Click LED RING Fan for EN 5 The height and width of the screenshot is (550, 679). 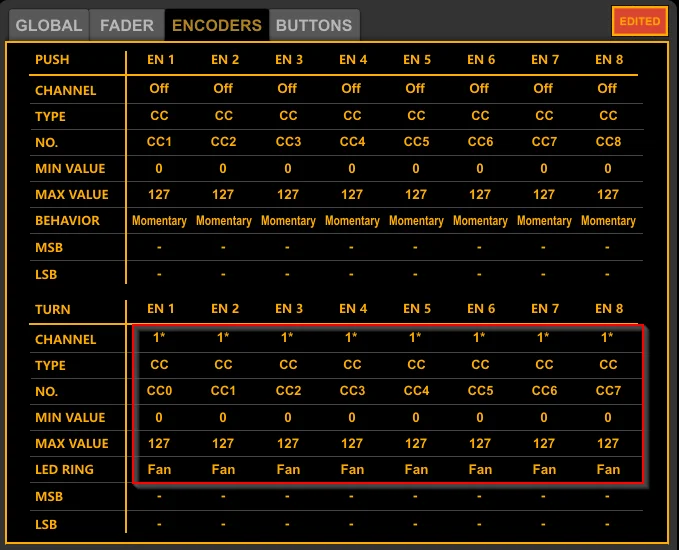coord(416,469)
